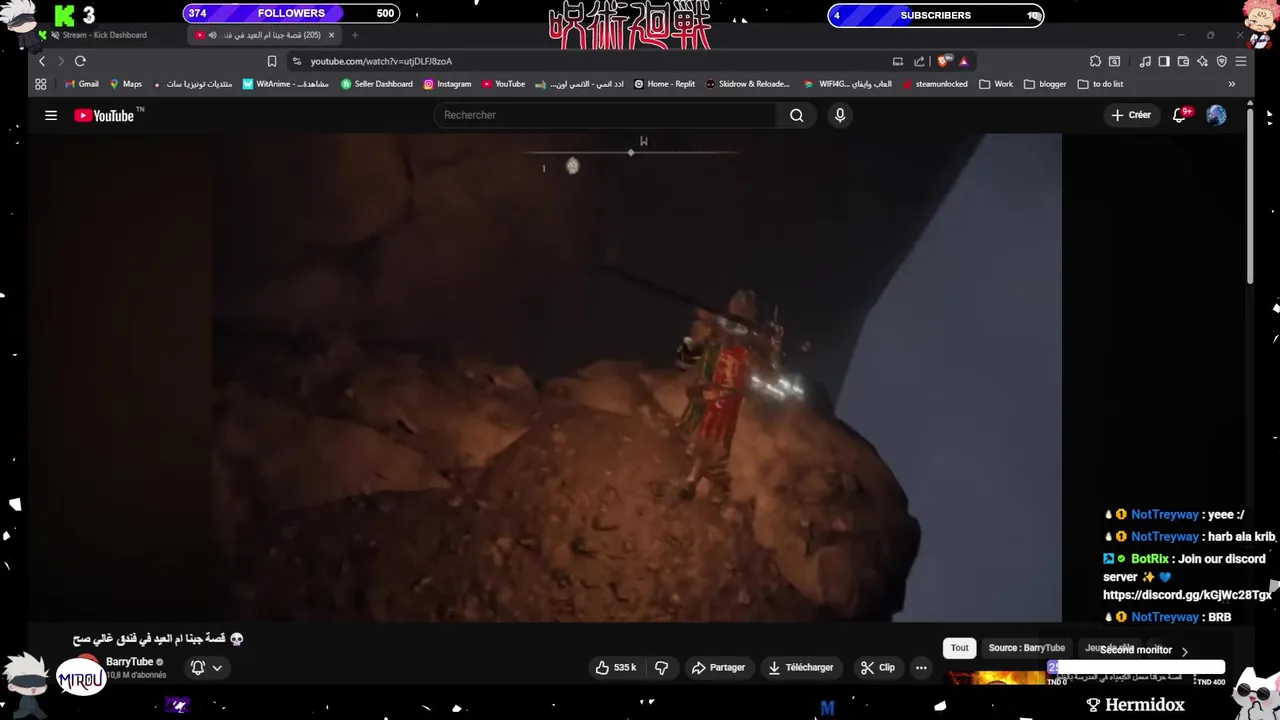Image resolution: width=1280 pixels, height=720 pixels.
Task: Open a new browser tab
Action: point(354,35)
